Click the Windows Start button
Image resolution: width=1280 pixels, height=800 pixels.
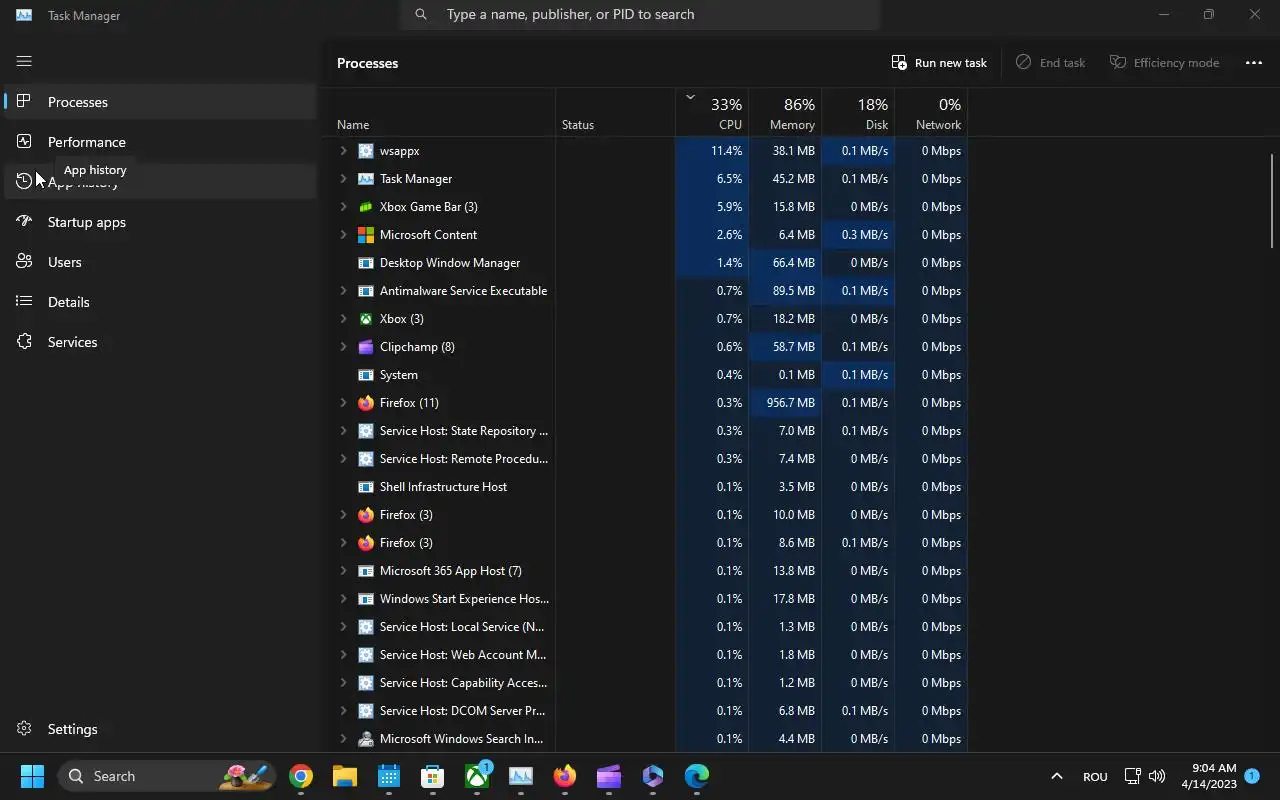[x=32, y=776]
